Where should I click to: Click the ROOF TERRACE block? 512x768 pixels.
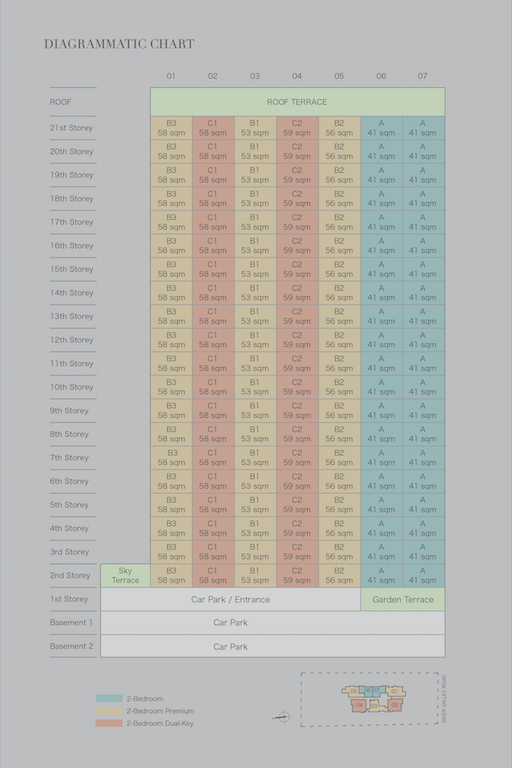point(297,102)
